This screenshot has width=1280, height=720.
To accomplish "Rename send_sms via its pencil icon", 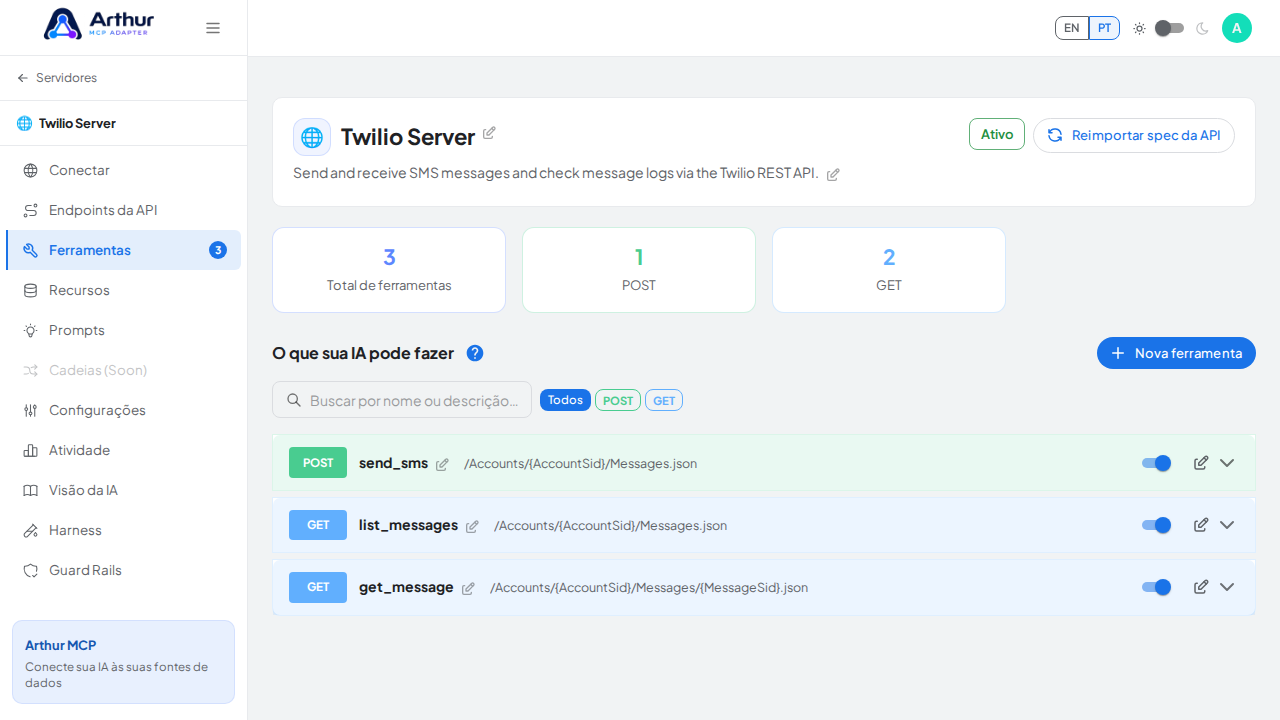I will [x=442, y=465].
